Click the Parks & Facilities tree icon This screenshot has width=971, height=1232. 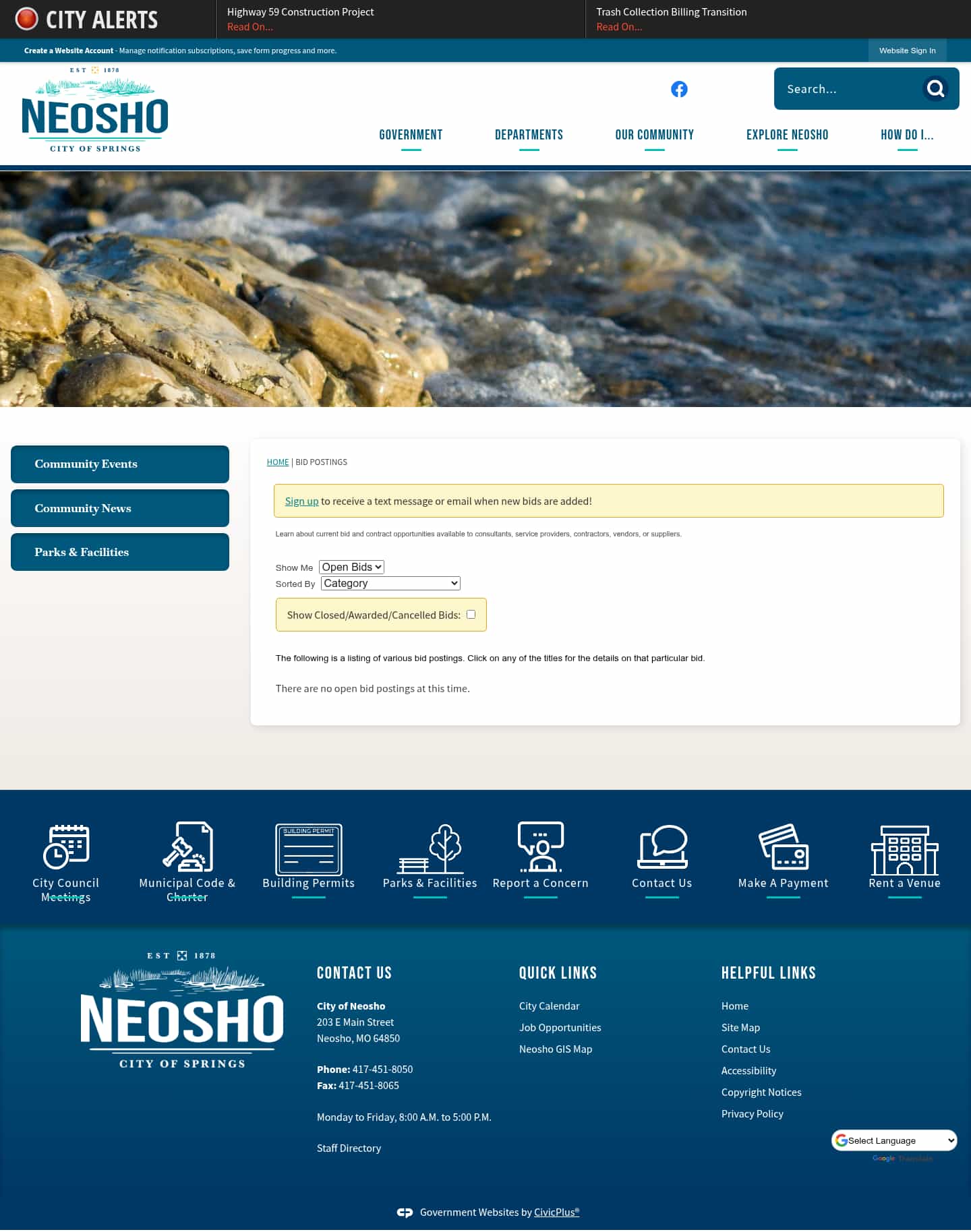[x=430, y=848]
